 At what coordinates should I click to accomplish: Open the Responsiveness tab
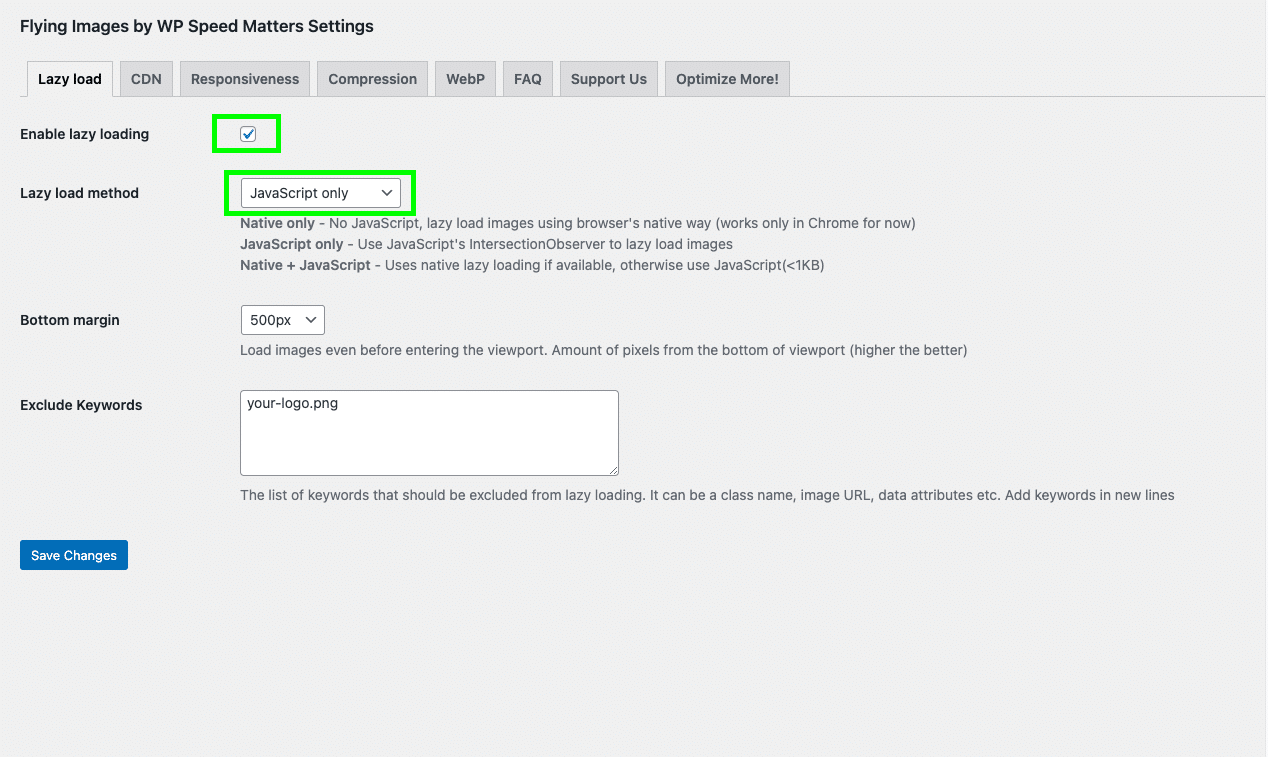[x=245, y=79]
